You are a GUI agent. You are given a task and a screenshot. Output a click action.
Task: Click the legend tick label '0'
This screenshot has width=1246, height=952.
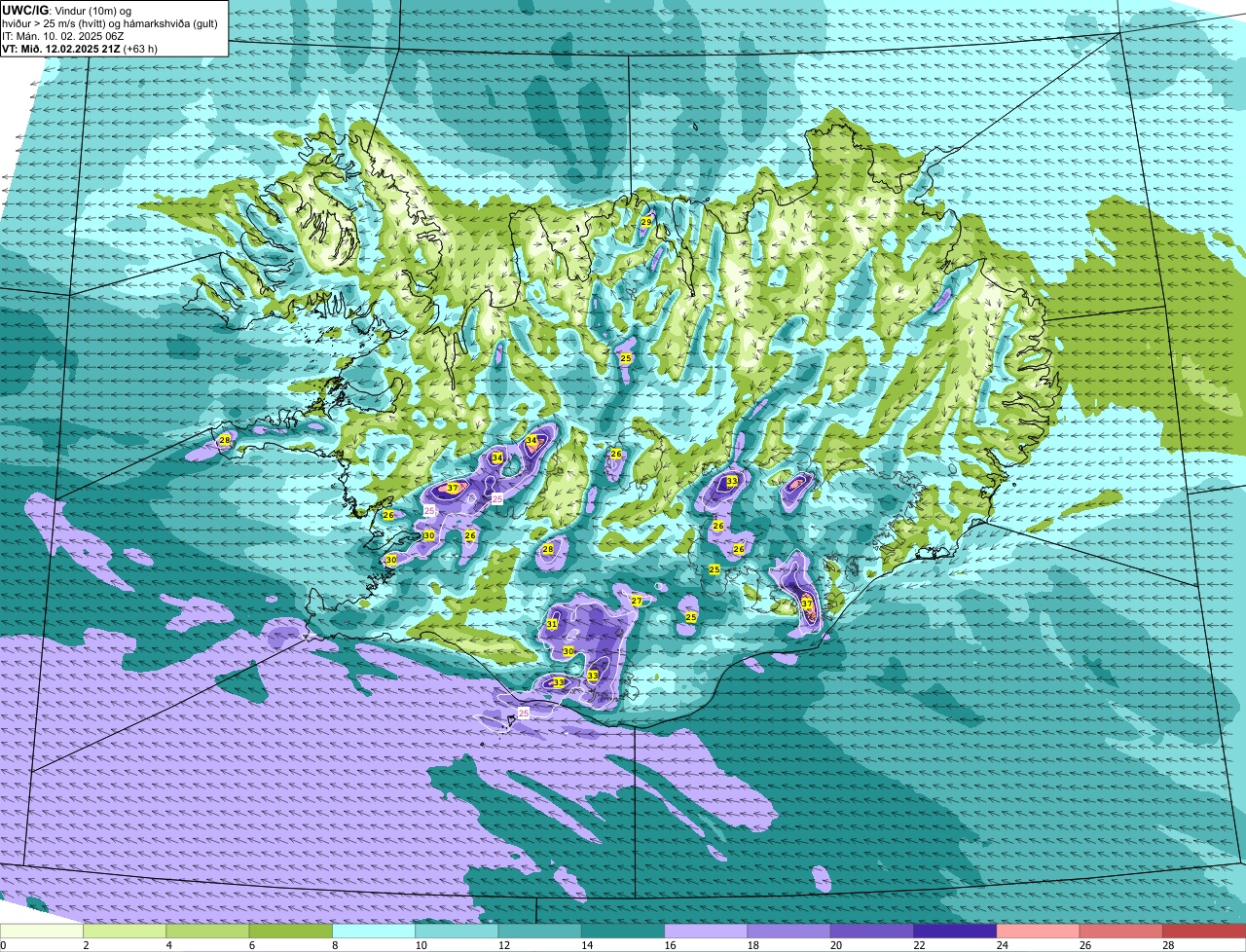[x=3, y=945]
